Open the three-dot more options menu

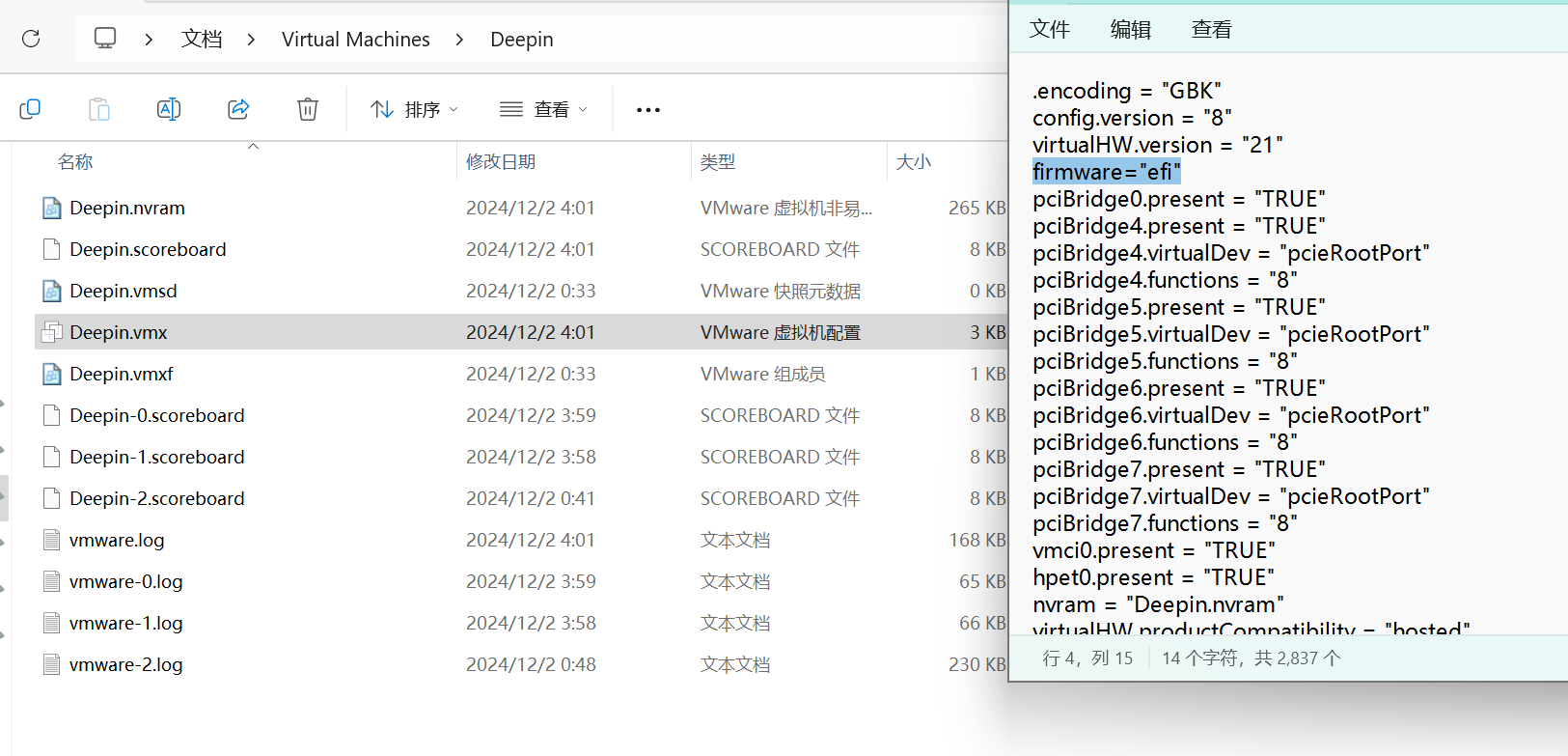point(648,110)
